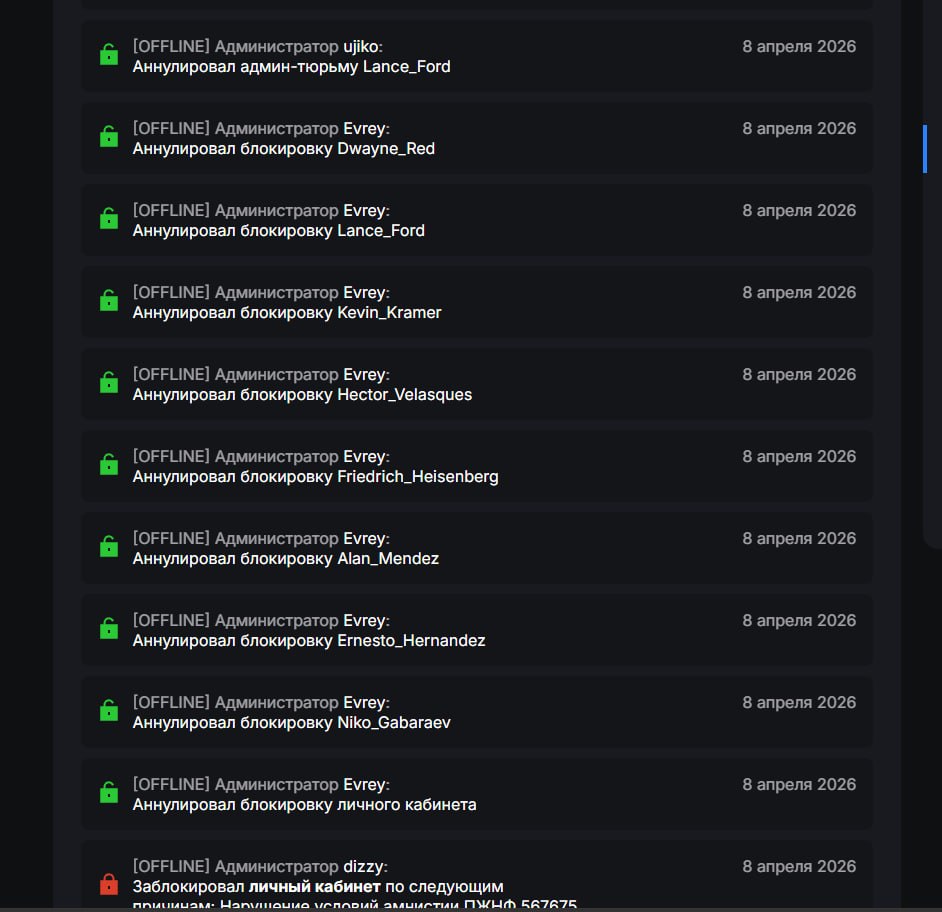Click the Alan_Mendez entry date
This screenshot has width=942, height=912.
click(798, 538)
